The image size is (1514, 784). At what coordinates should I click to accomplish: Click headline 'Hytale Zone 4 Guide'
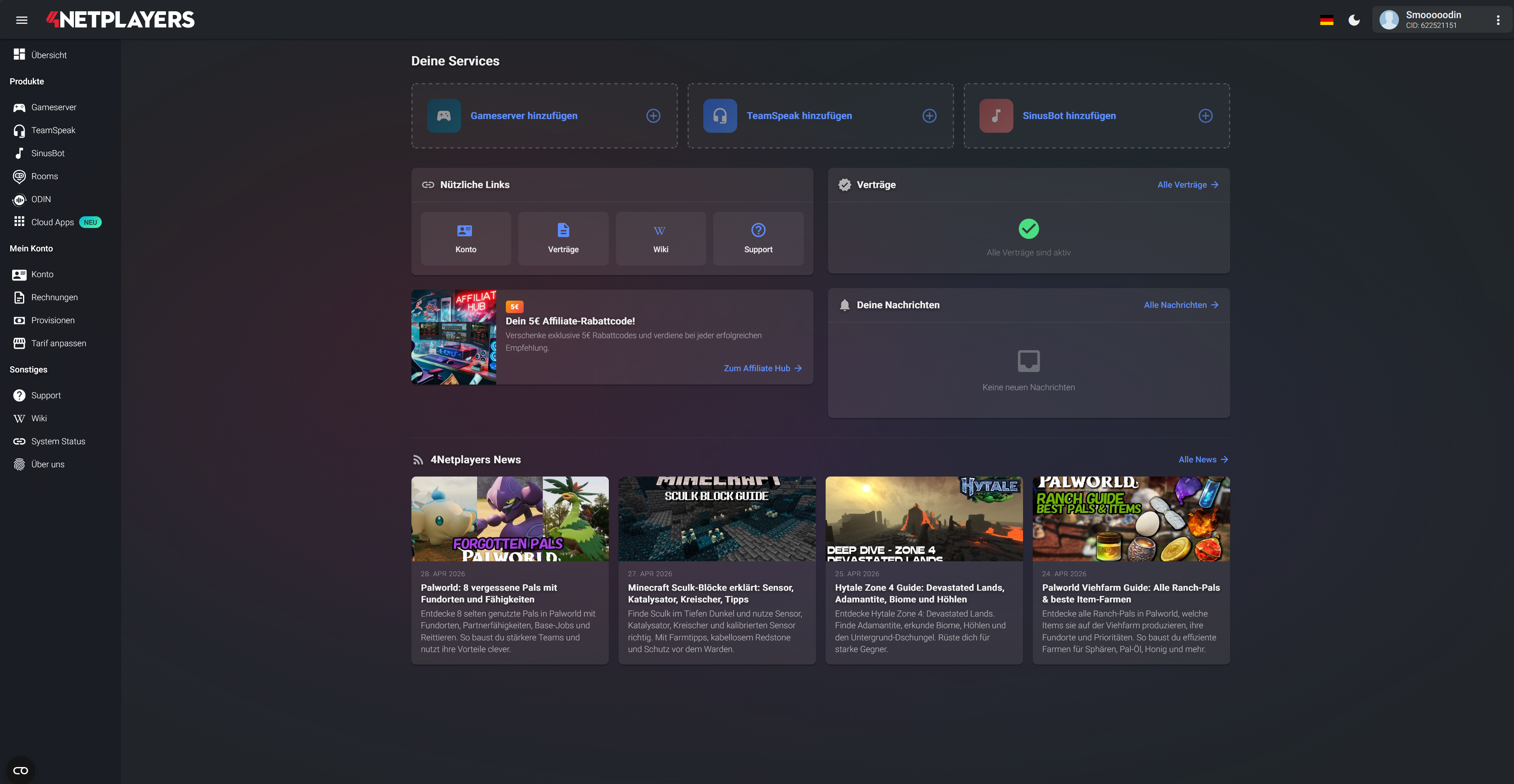[x=920, y=593]
